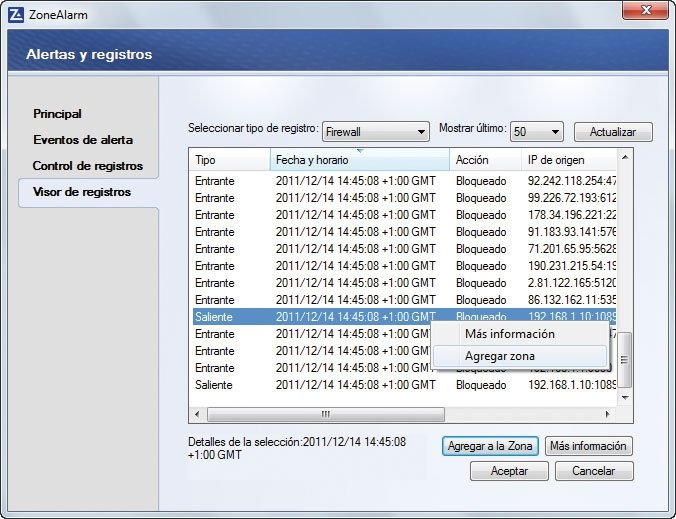Screen dimensions: 676x519
Task: Select log row with IP 99.226.72.193
Action: click(x=405, y=198)
